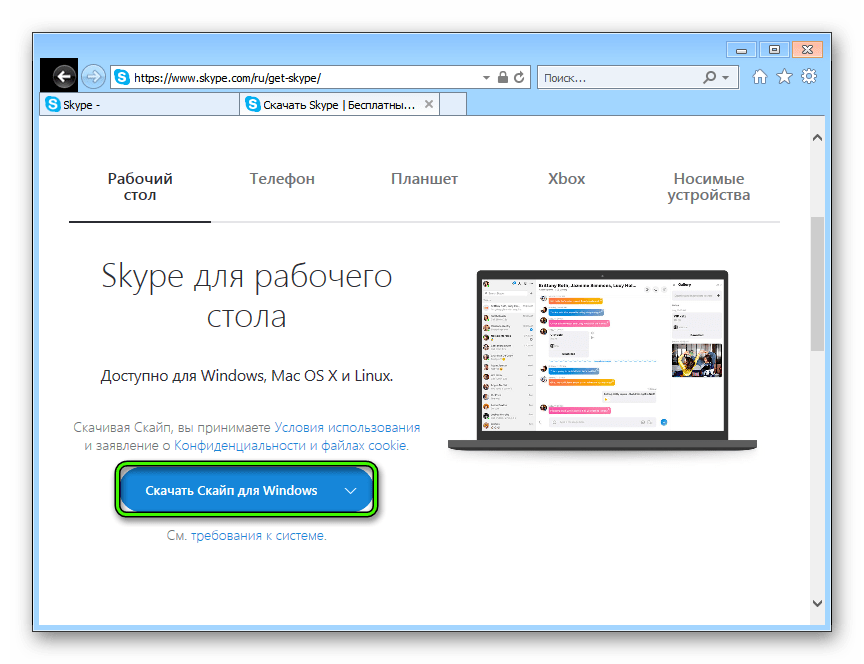
Task: Open the Home page icon
Action: point(760,77)
